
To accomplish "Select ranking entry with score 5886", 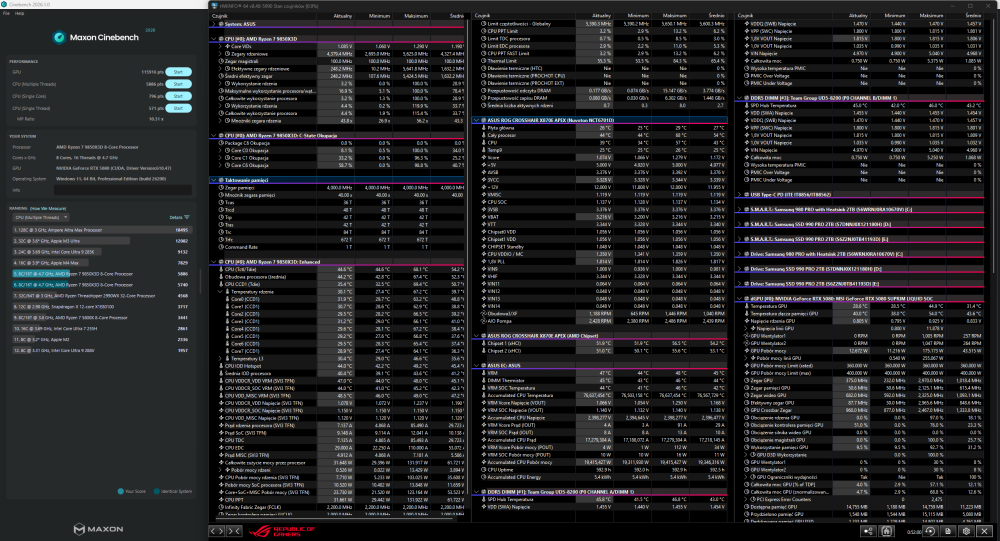I will 101,274.
